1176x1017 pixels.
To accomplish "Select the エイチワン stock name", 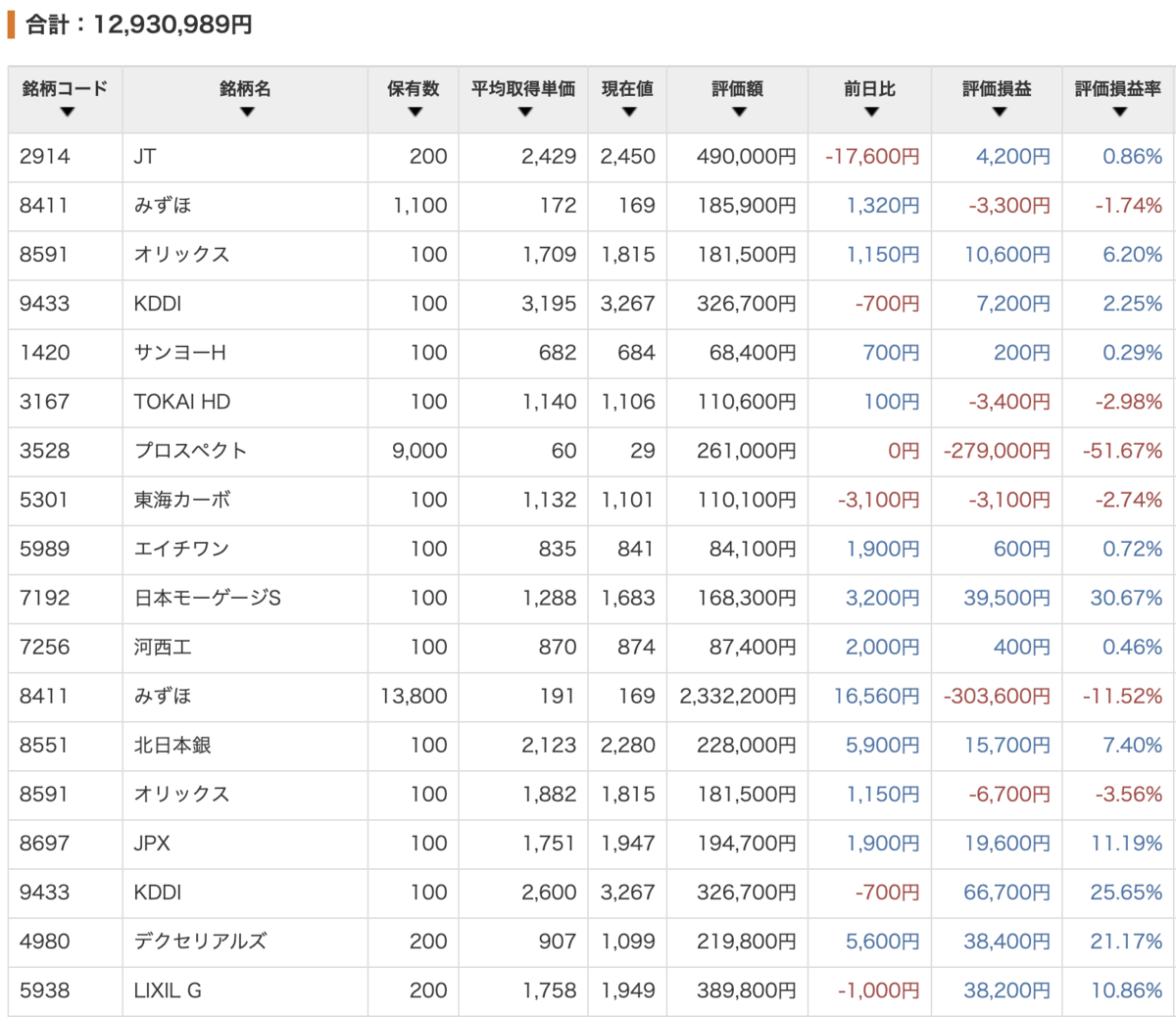I will (181, 549).
